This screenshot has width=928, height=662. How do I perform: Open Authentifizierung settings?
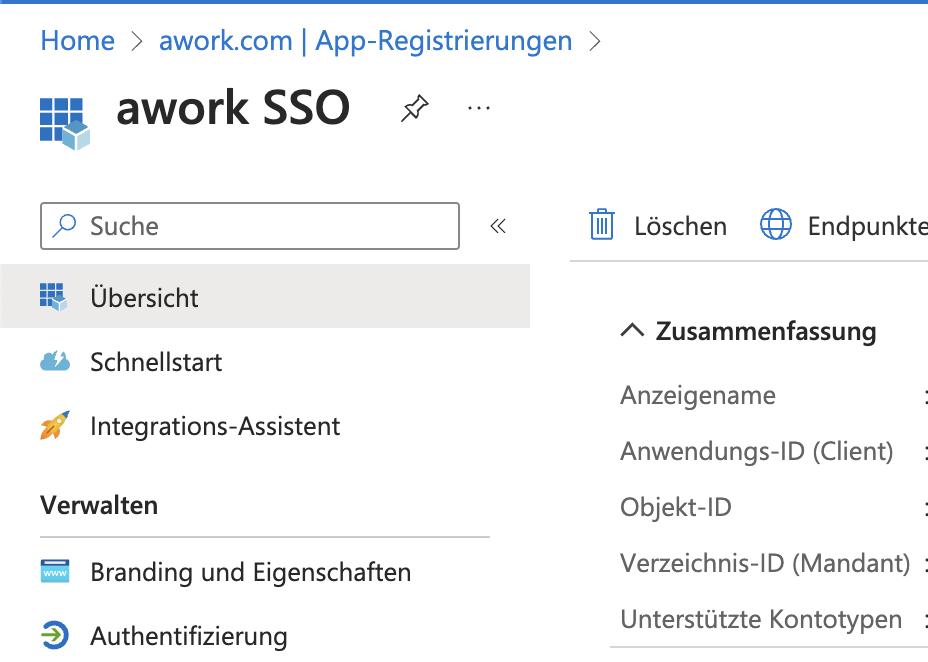pos(189,637)
